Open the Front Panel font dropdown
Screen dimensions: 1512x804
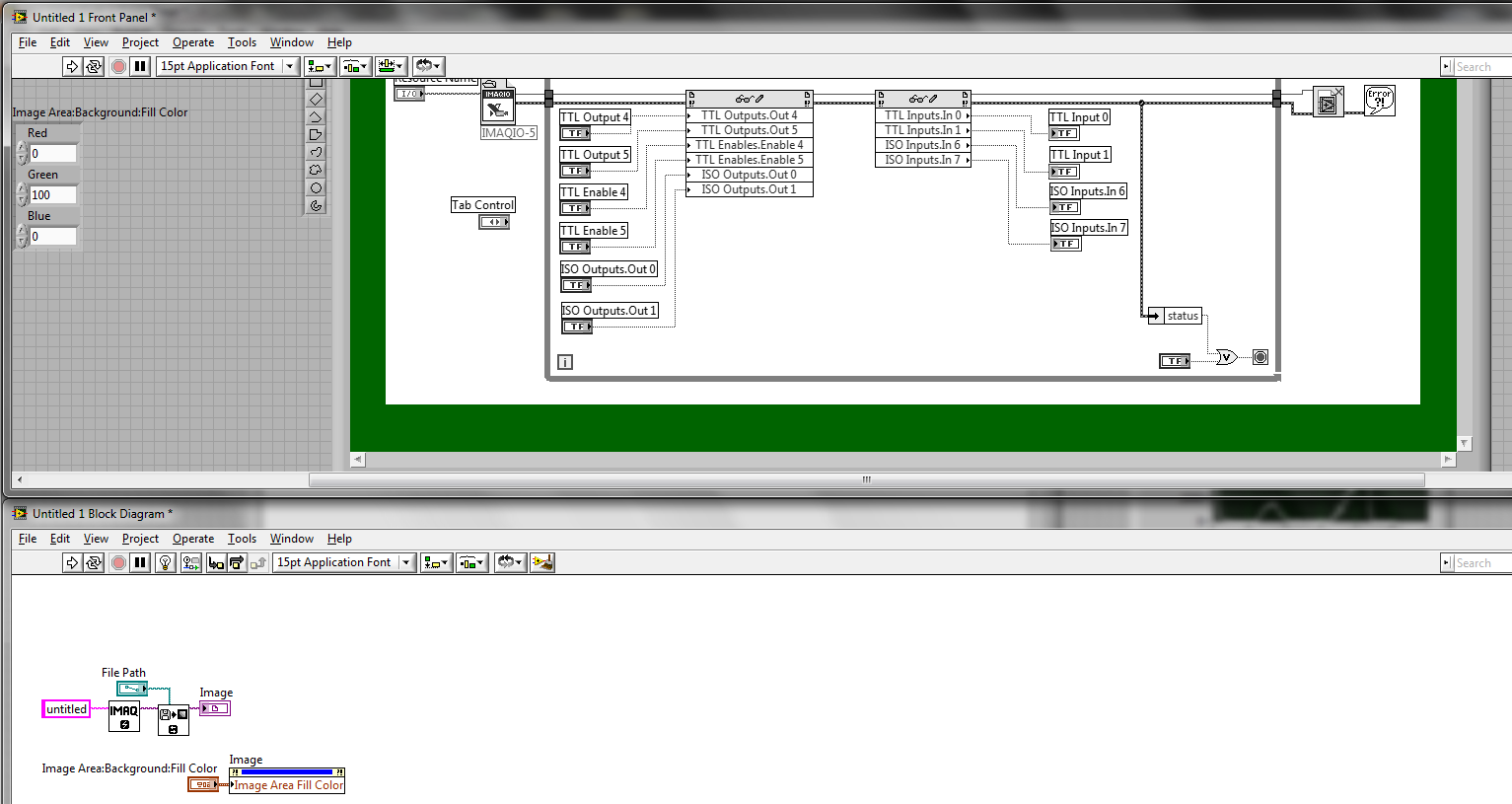(x=228, y=66)
